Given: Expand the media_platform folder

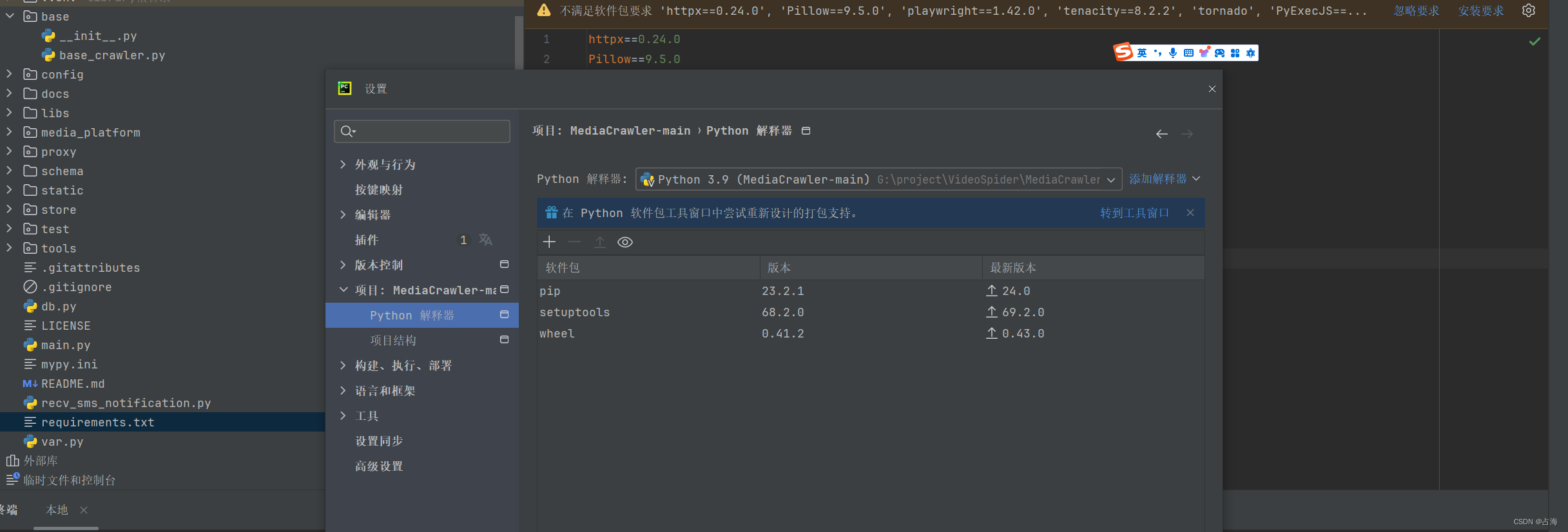Looking at the screenshot, I should [9, 132].
